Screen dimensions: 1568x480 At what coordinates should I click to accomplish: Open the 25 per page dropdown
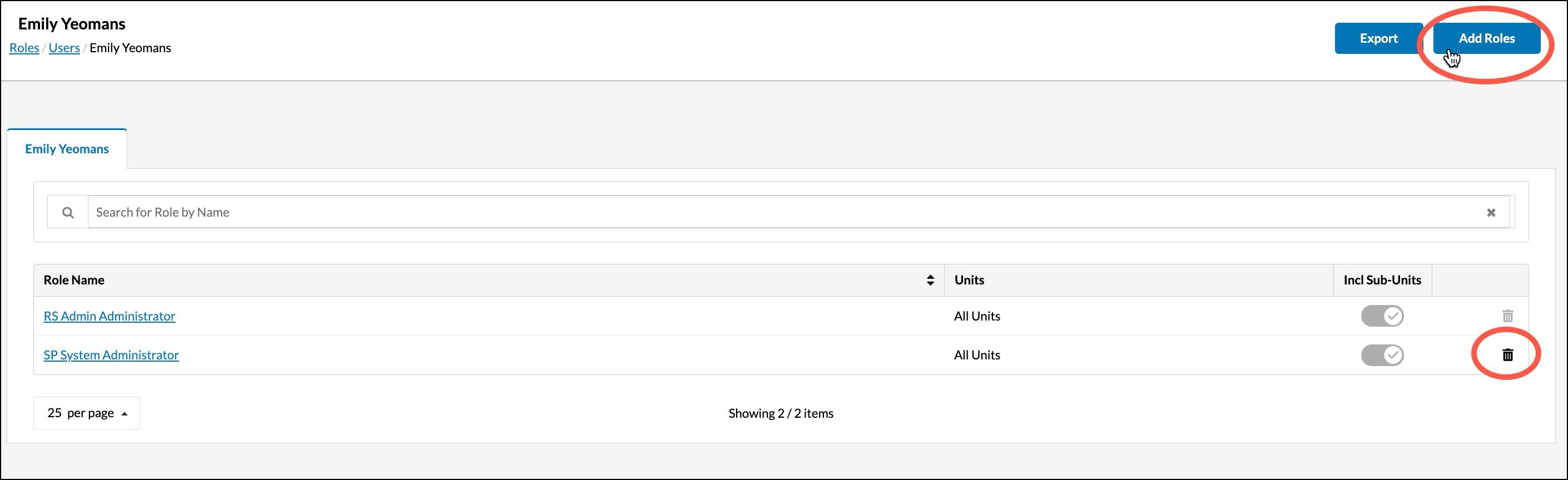point(86,413)
